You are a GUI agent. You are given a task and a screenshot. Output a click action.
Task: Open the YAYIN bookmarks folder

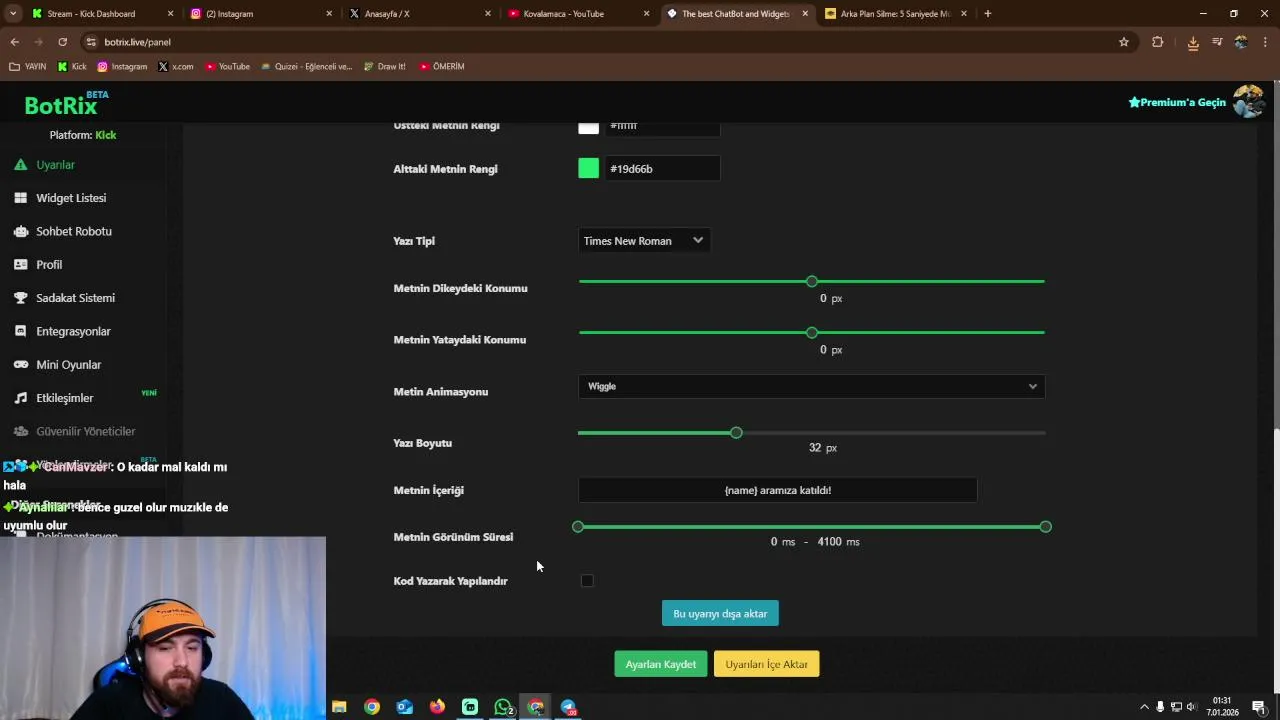28,67
